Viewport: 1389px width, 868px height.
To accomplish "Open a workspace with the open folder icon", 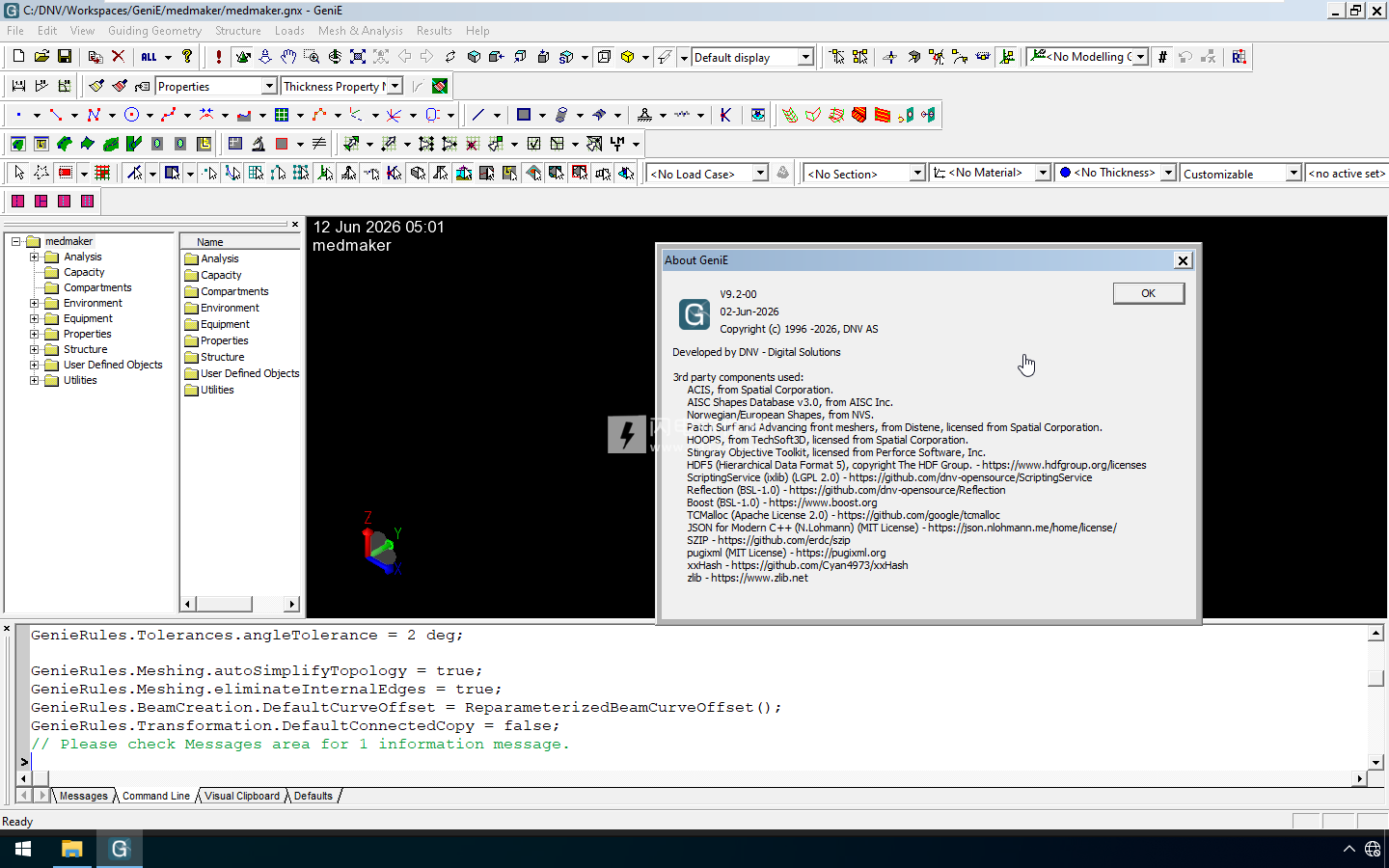I will coord(41,57).
